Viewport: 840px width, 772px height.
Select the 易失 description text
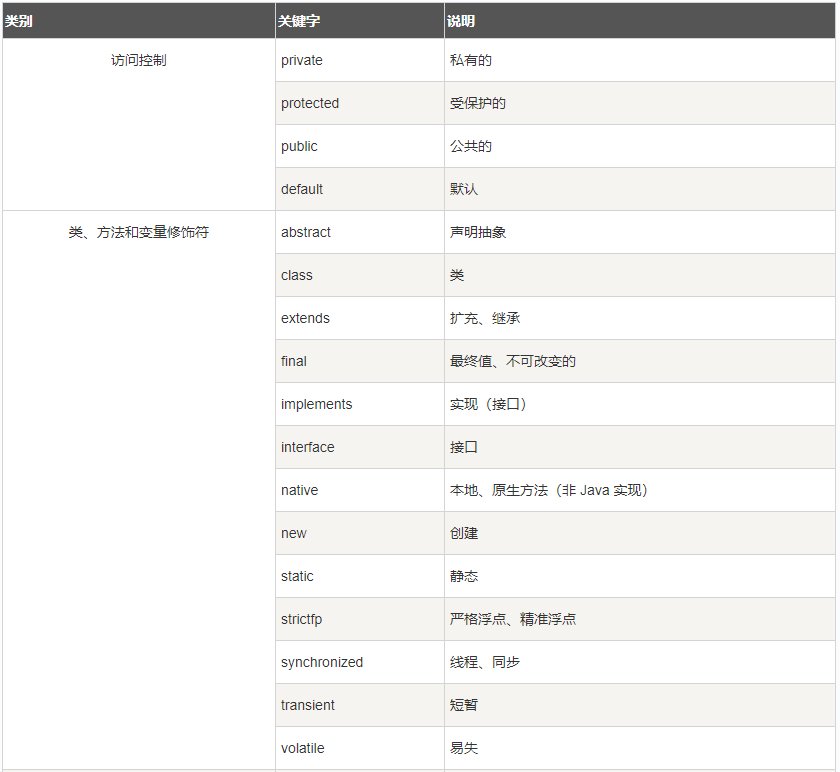click(463, 748)
